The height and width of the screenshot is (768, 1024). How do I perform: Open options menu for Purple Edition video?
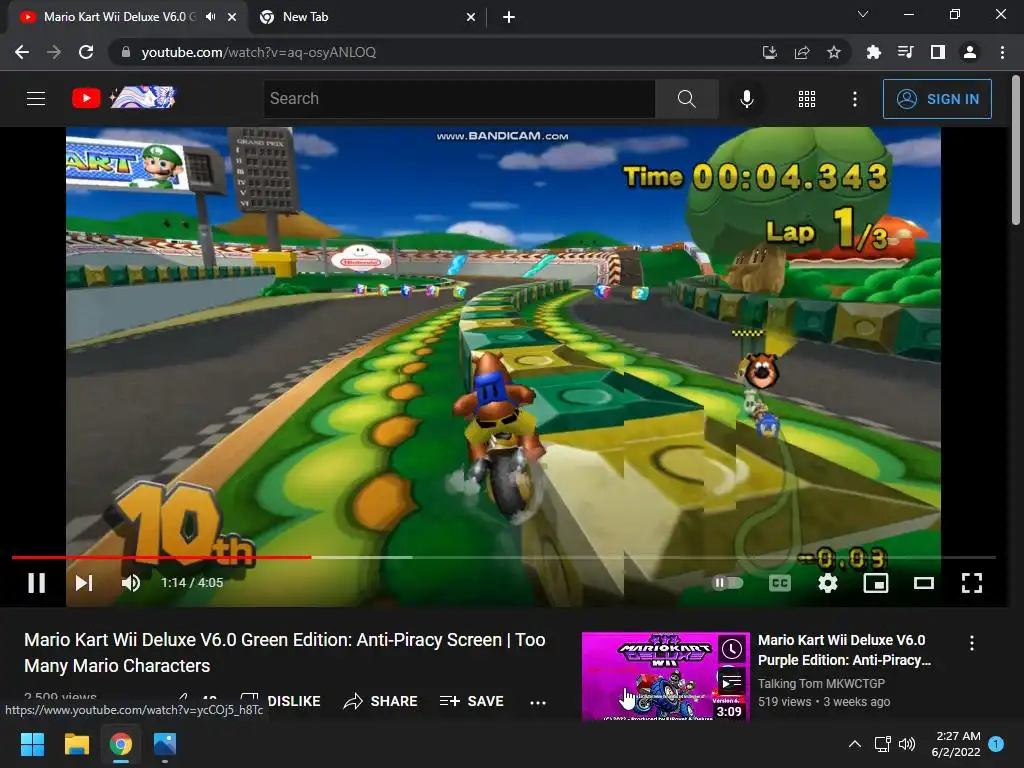pyautogui.click(x=972, y=643)
